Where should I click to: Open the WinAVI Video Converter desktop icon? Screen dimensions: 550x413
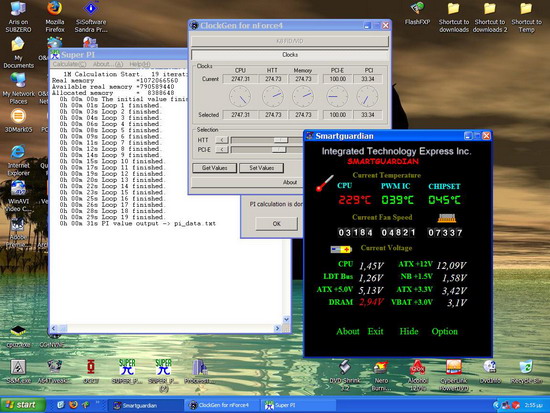[x=18, y=196]
